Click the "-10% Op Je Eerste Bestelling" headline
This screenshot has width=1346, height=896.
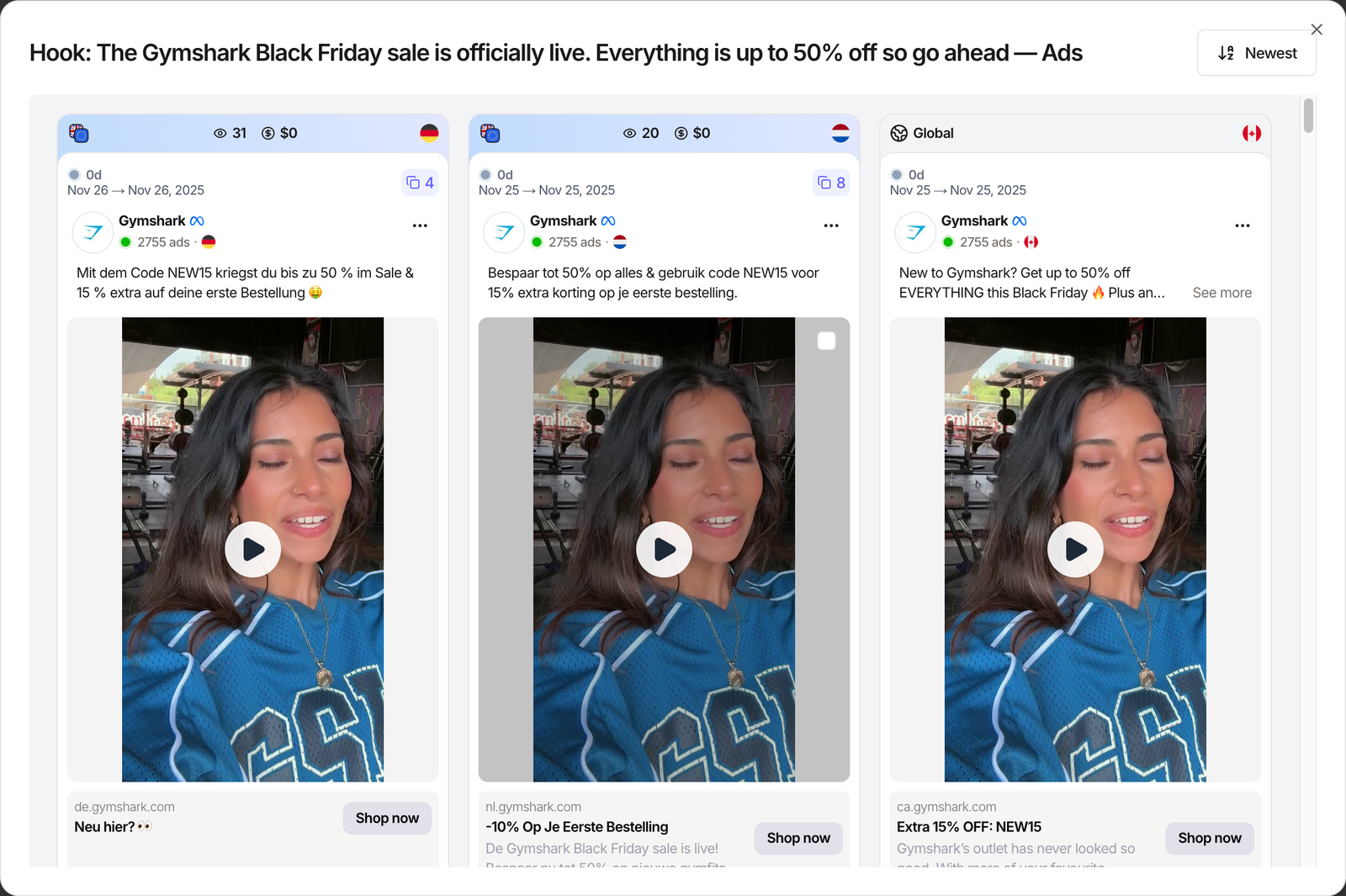577,827
